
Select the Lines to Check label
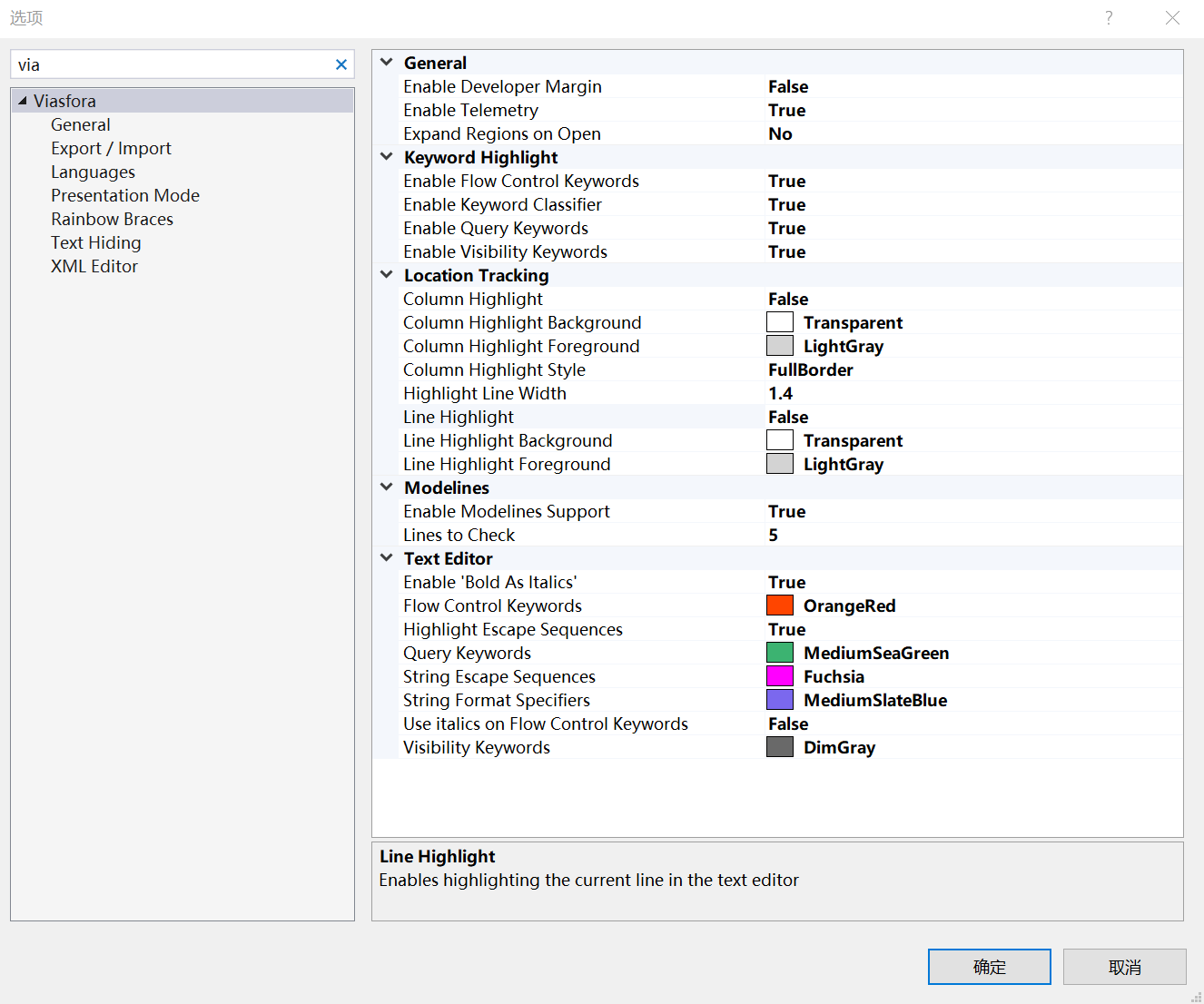pyautogui.click(x=459, y=535)
